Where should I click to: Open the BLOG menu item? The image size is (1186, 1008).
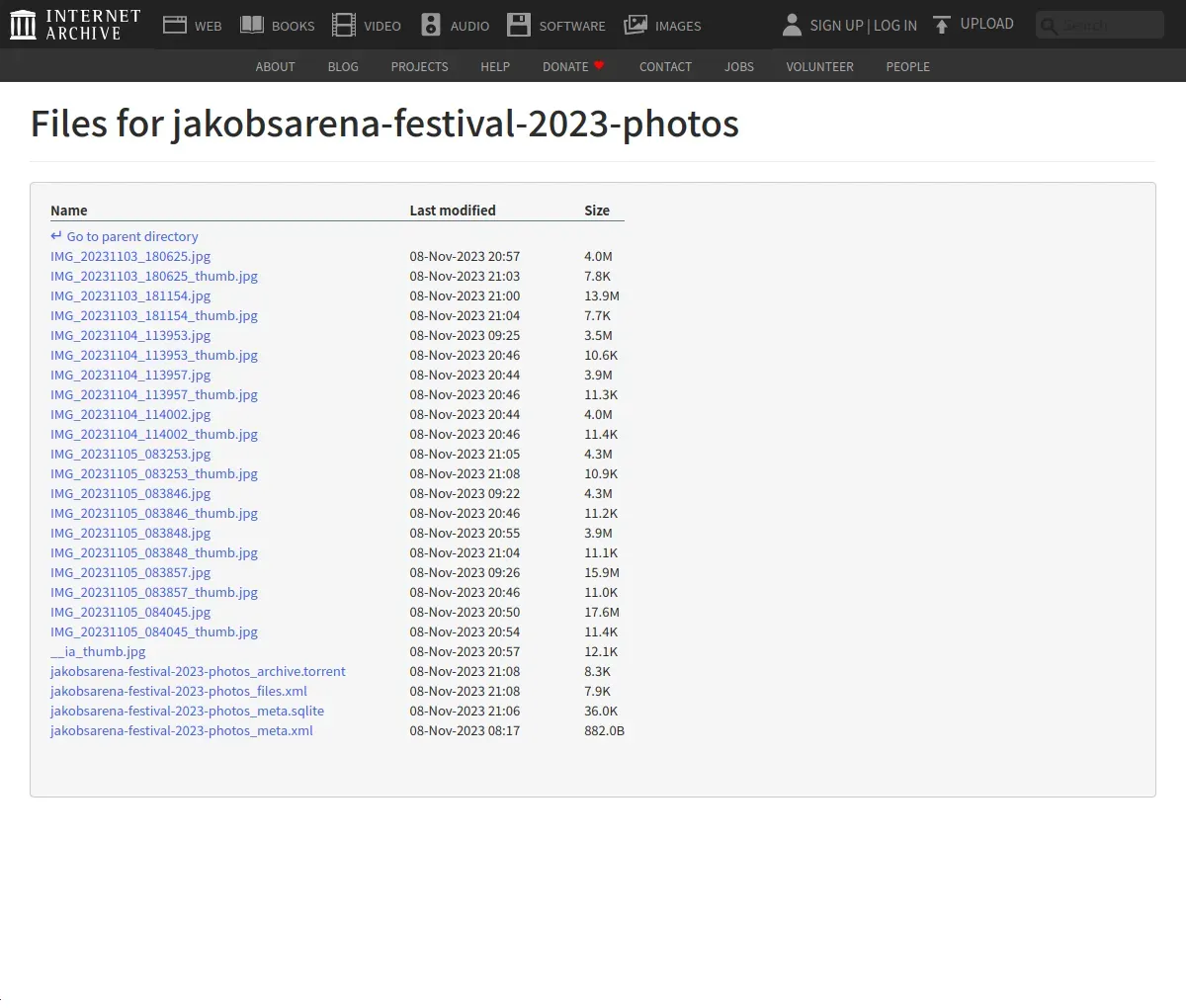coord(343,66)
